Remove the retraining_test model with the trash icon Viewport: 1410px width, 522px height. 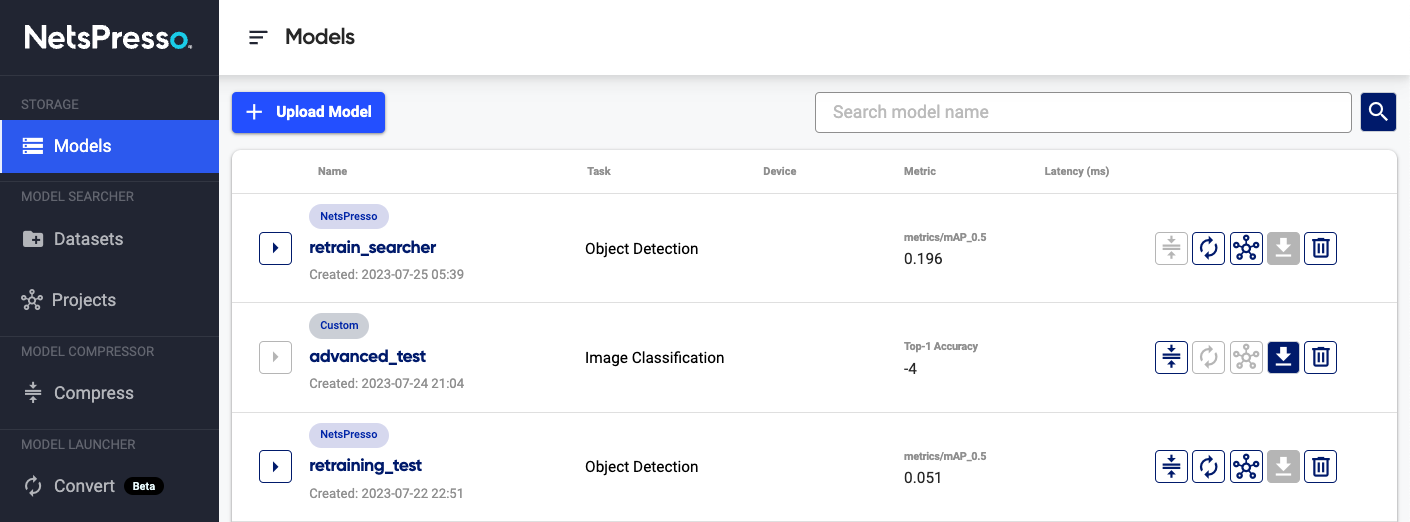click(x=1320, y=466)
